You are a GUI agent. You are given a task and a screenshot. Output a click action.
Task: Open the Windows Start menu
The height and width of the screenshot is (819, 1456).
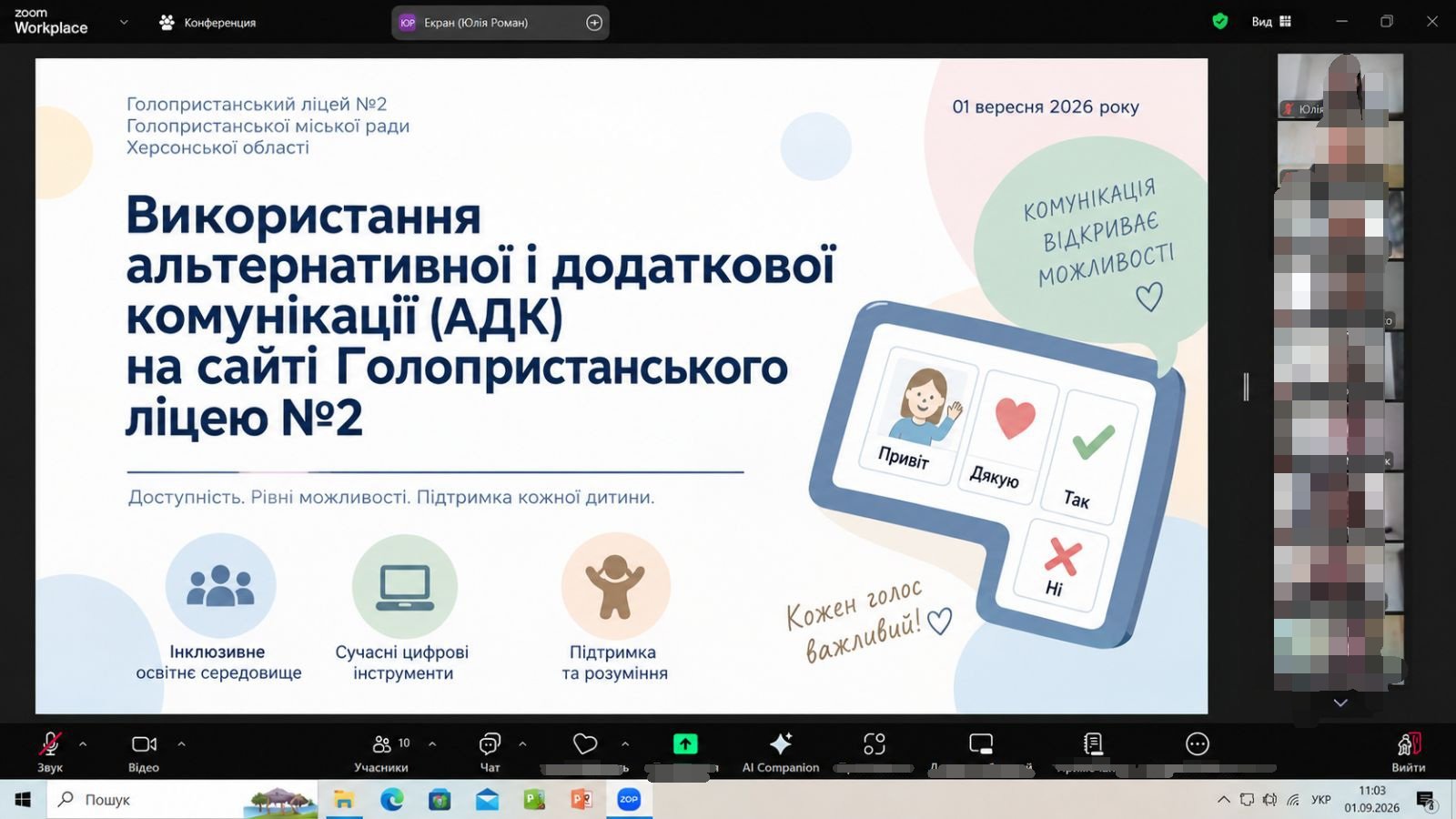[23, 799]
